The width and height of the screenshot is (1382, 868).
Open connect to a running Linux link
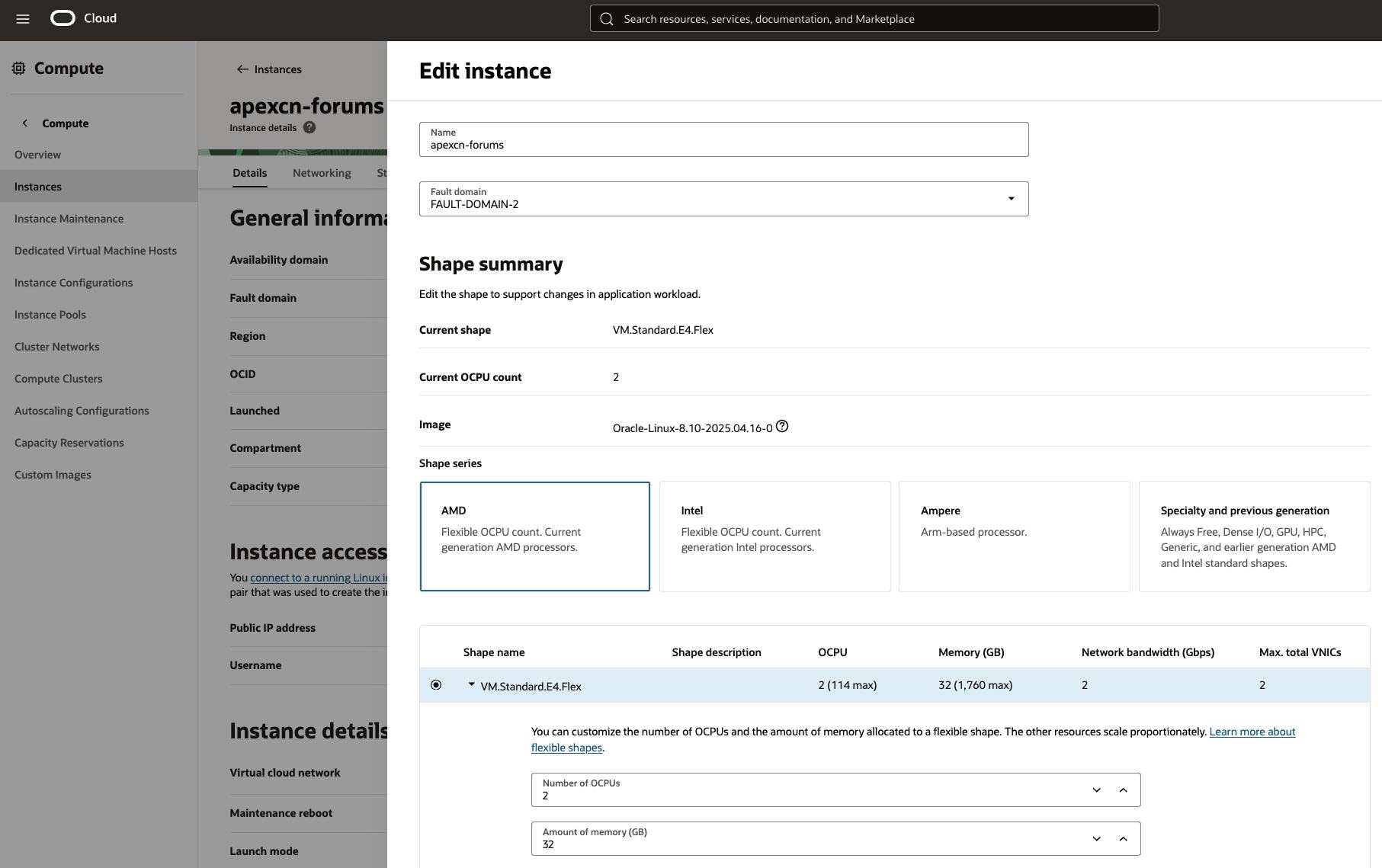coord(319,578)
